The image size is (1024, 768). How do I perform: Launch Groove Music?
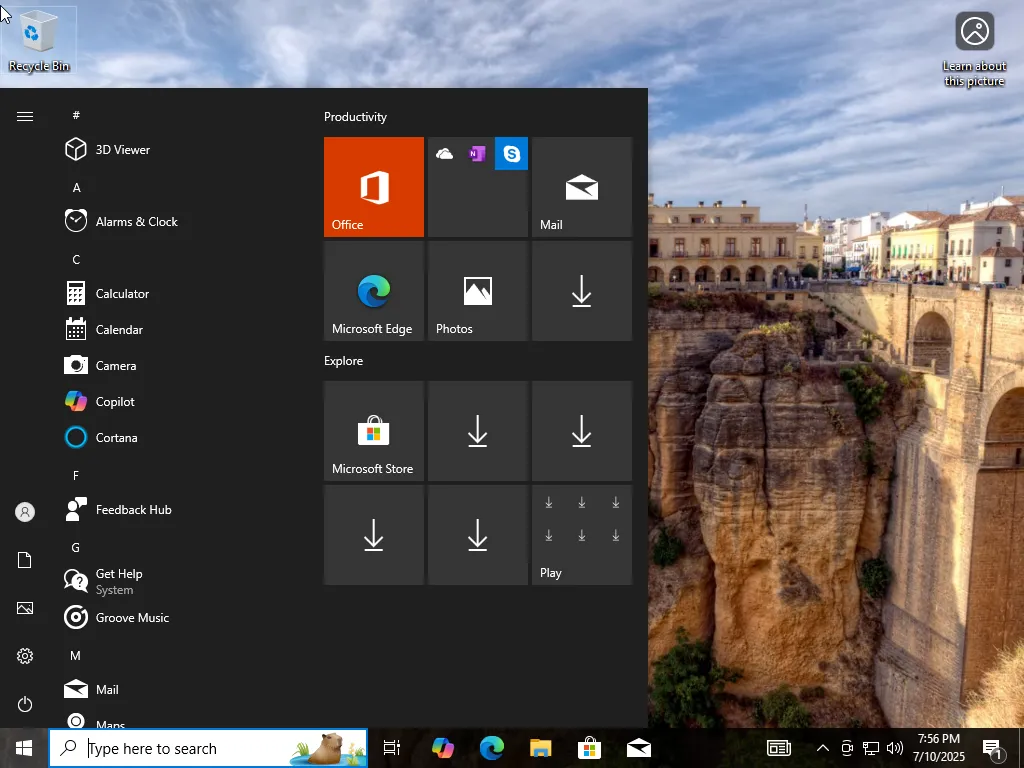176,617
